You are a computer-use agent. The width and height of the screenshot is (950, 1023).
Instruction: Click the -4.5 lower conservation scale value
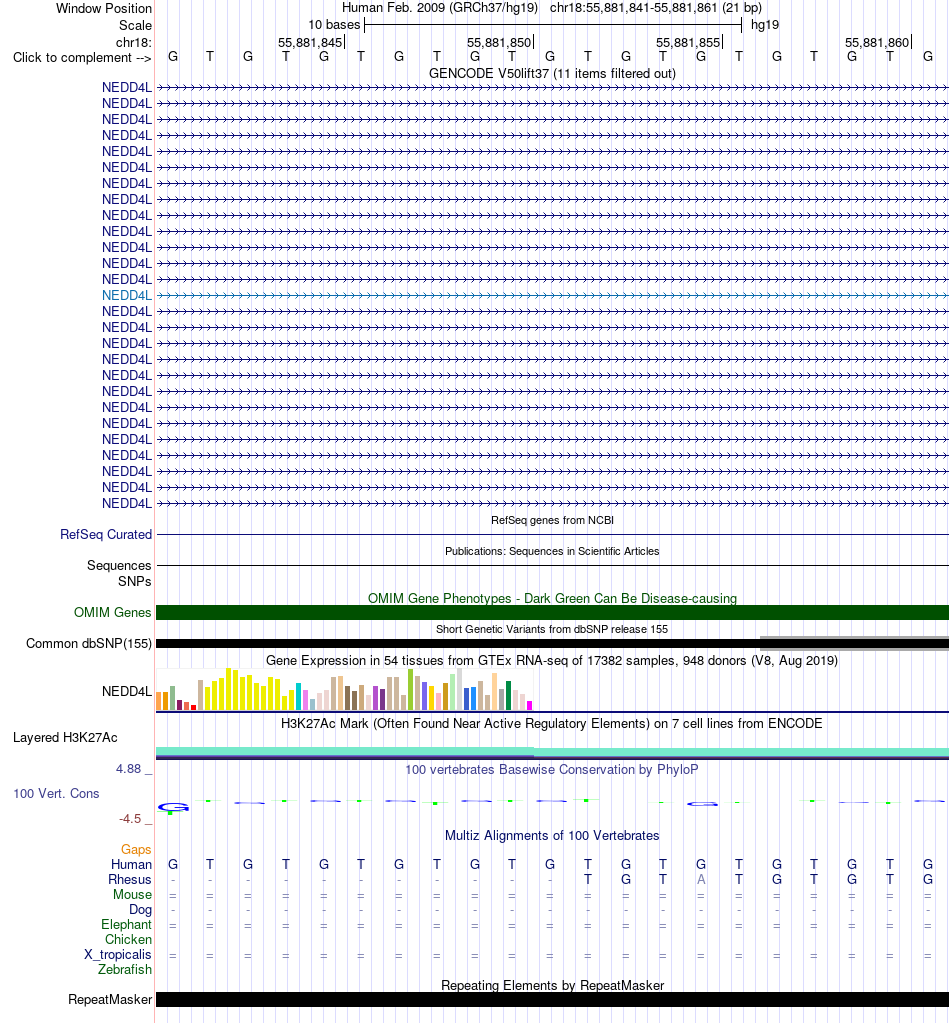130,819
